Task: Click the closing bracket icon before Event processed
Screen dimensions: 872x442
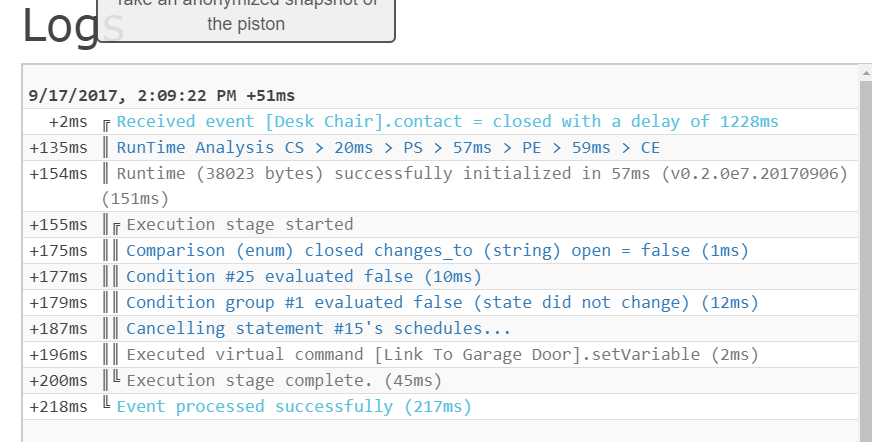Action: [x=107, y=404]
